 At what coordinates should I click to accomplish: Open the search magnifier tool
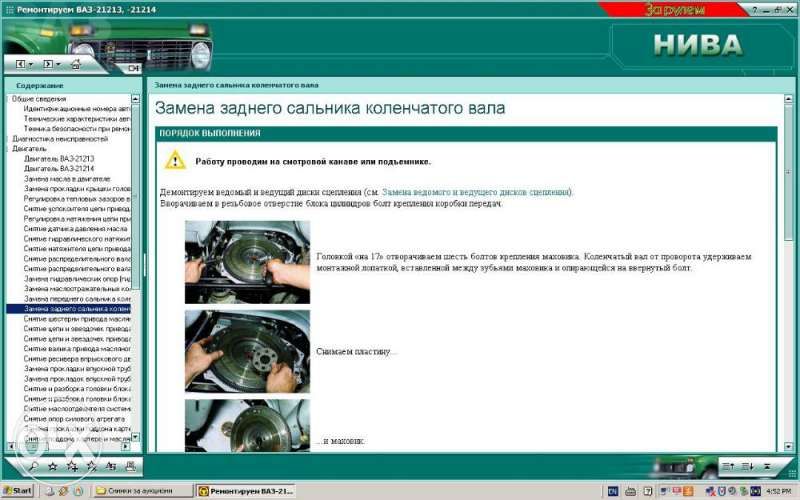34,466
